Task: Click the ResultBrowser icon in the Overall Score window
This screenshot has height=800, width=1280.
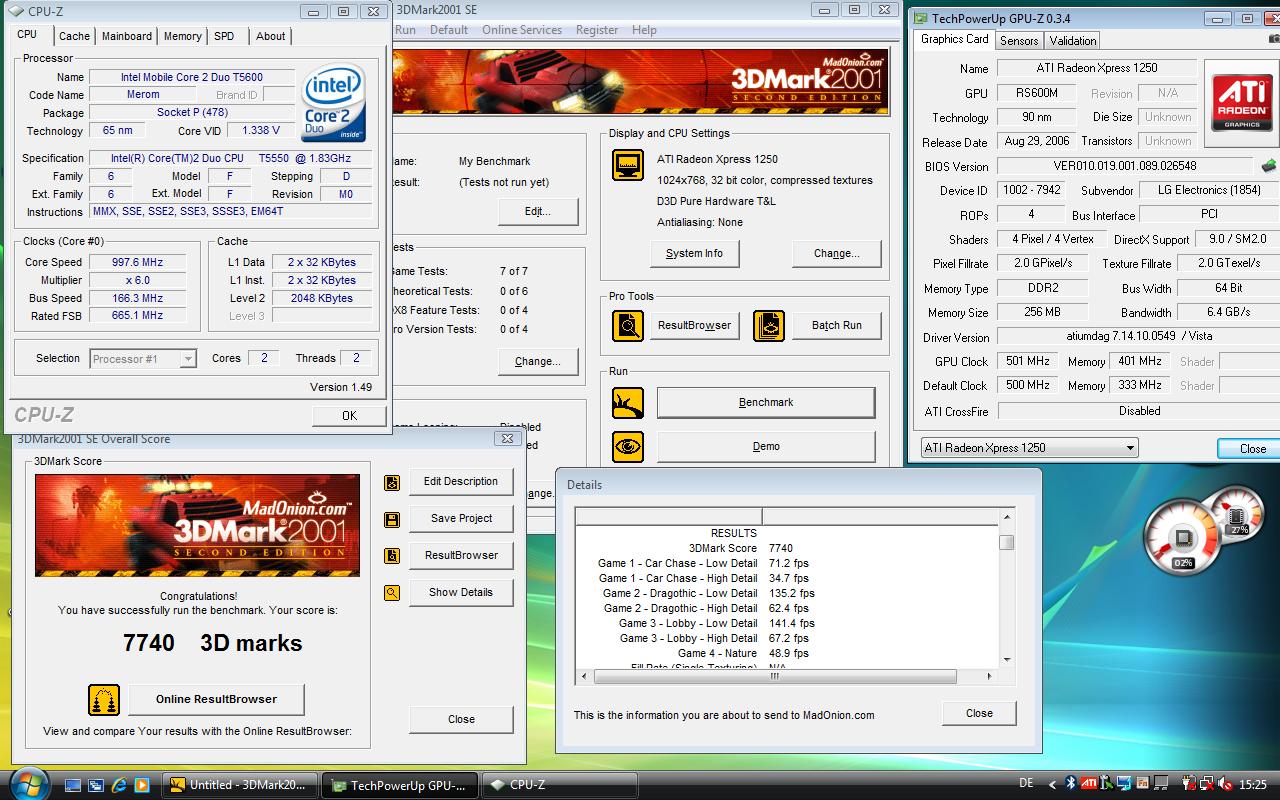Action: tap(392, 556)
